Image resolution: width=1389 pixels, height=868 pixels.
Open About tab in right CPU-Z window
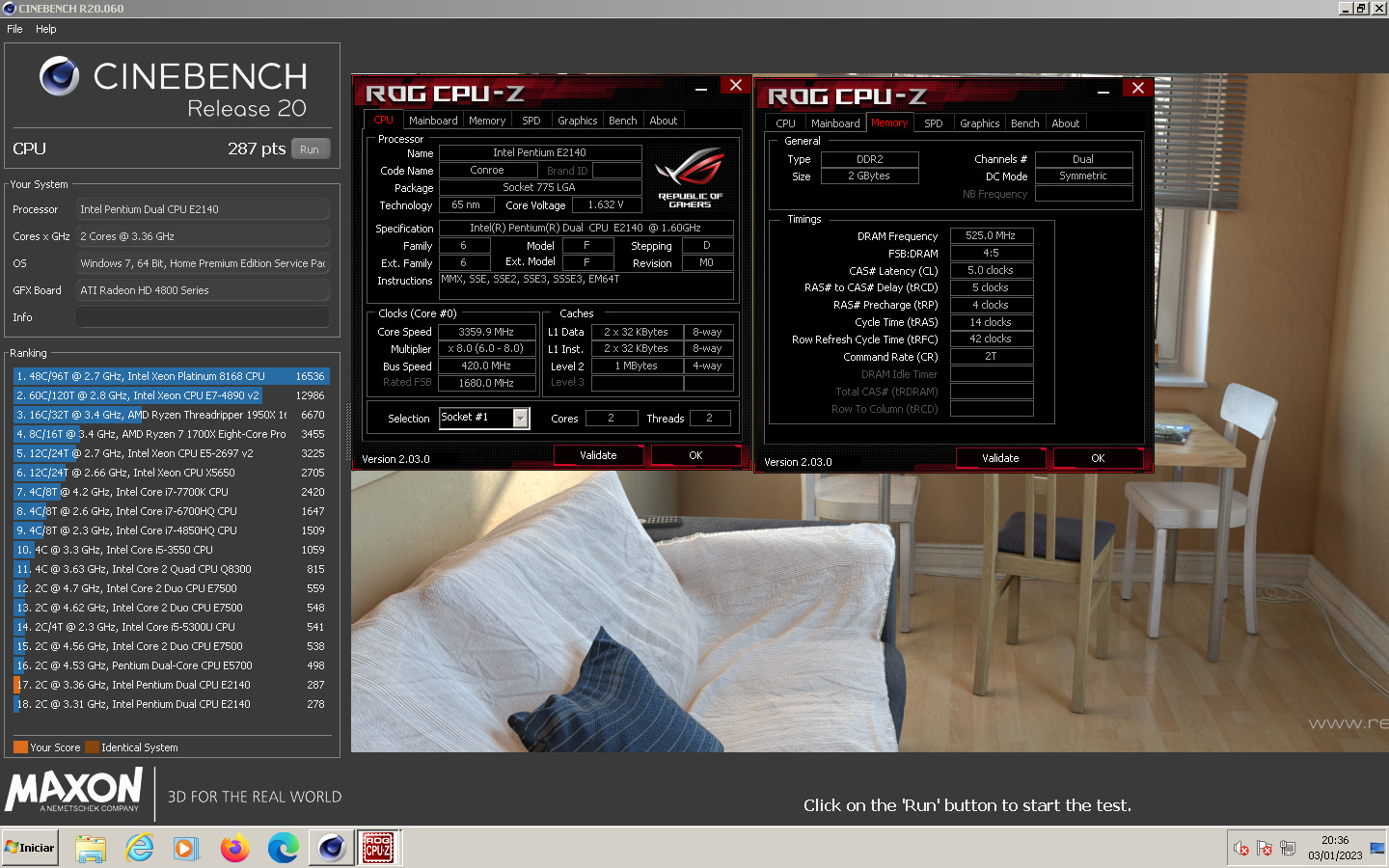point(1066,123)
